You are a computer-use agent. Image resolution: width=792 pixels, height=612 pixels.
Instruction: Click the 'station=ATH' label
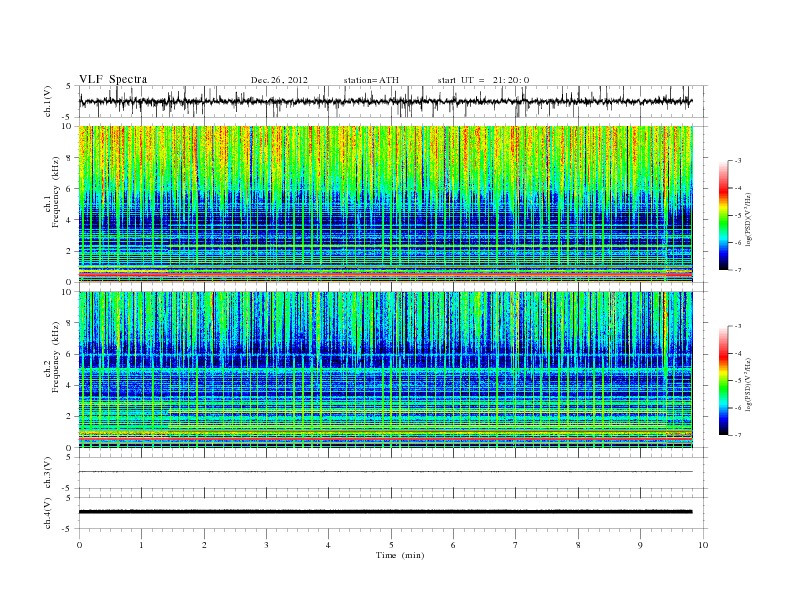(371, 80)
